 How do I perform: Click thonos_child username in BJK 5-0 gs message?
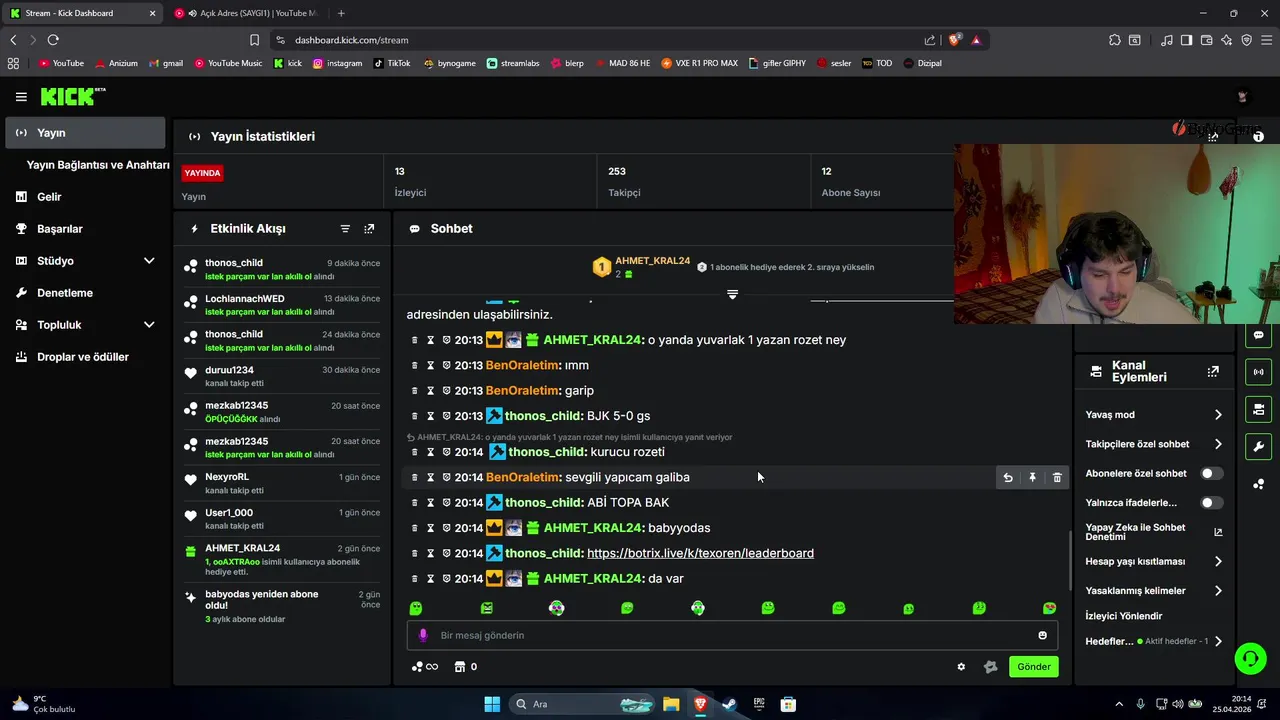[x=543, y=416]
